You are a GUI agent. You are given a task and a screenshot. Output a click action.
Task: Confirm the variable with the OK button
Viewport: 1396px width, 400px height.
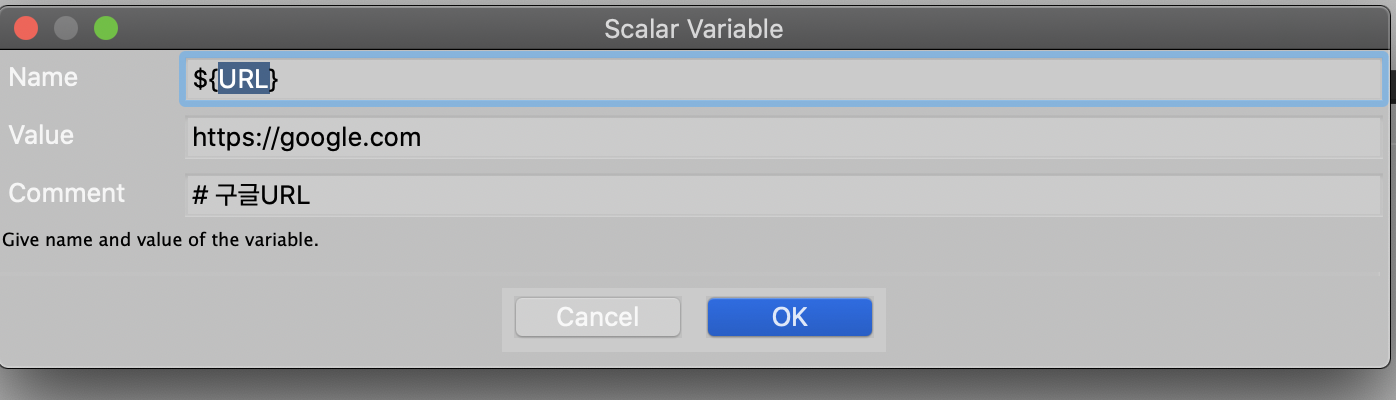coord(789,317)
